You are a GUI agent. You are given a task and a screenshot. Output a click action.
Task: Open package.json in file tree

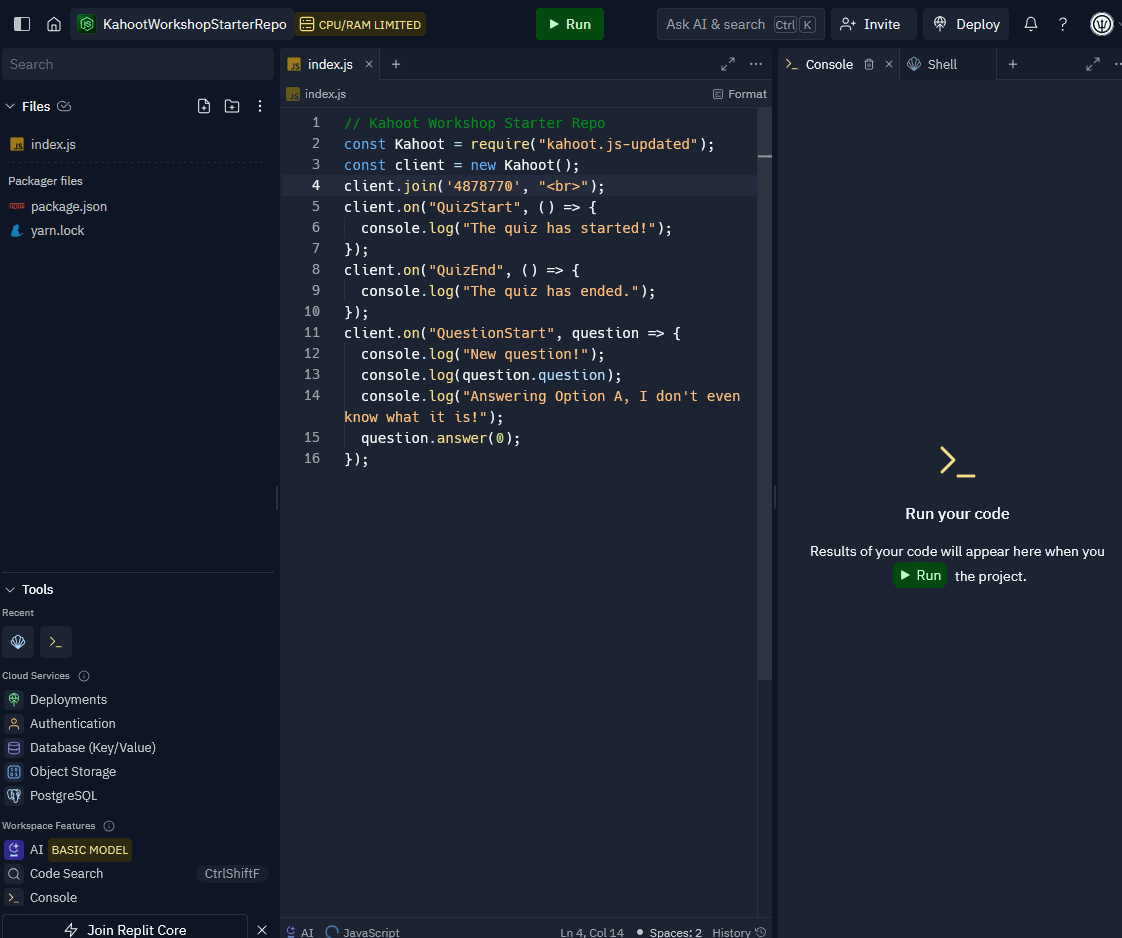[x=68, y=206]
